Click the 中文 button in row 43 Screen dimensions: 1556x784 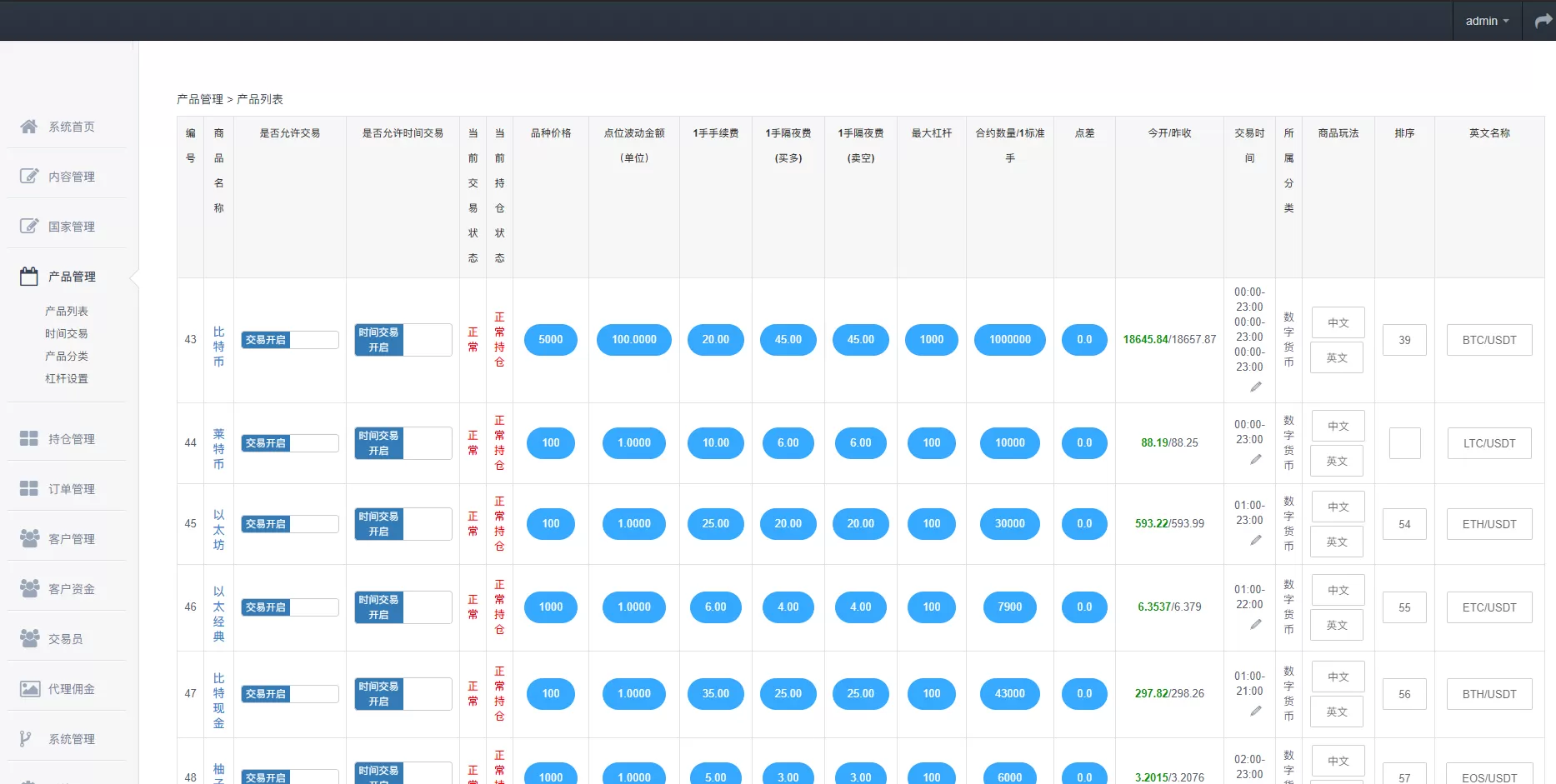1338,322
